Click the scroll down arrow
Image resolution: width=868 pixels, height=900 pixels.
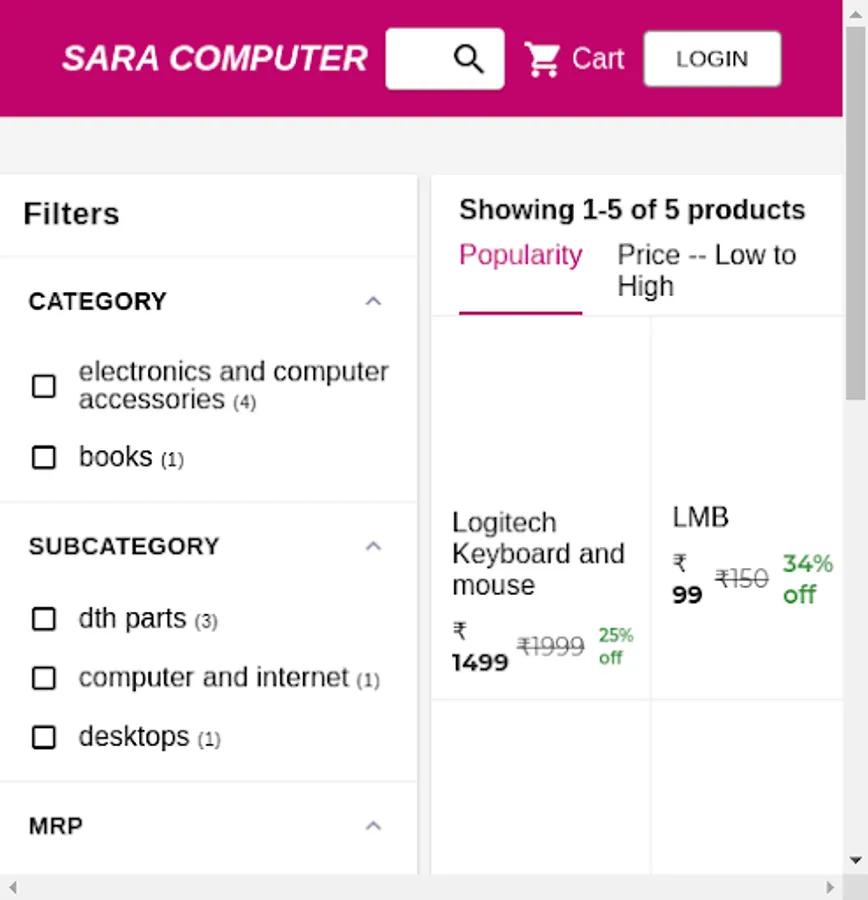pyautogui.click(x=855, y=860)
